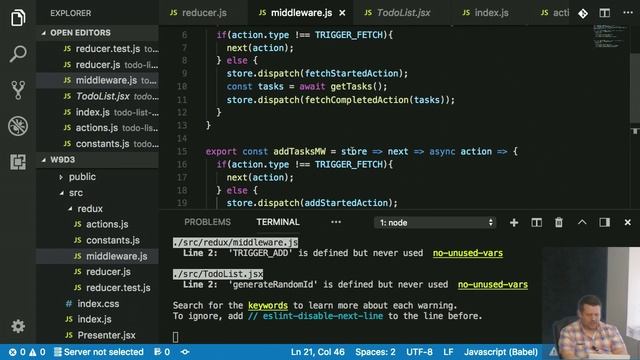Viewport: 640px width, 360px height.
Task: Open actions.js in open editors list
Action: coord(97,128)
